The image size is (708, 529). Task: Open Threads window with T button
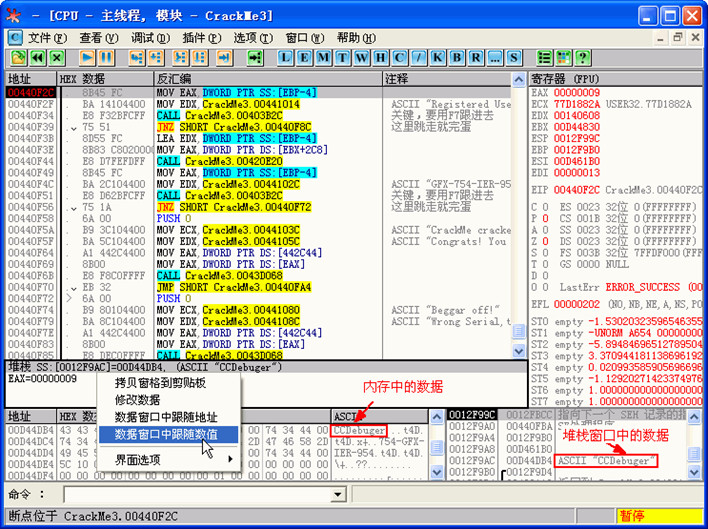click(342, 57)
